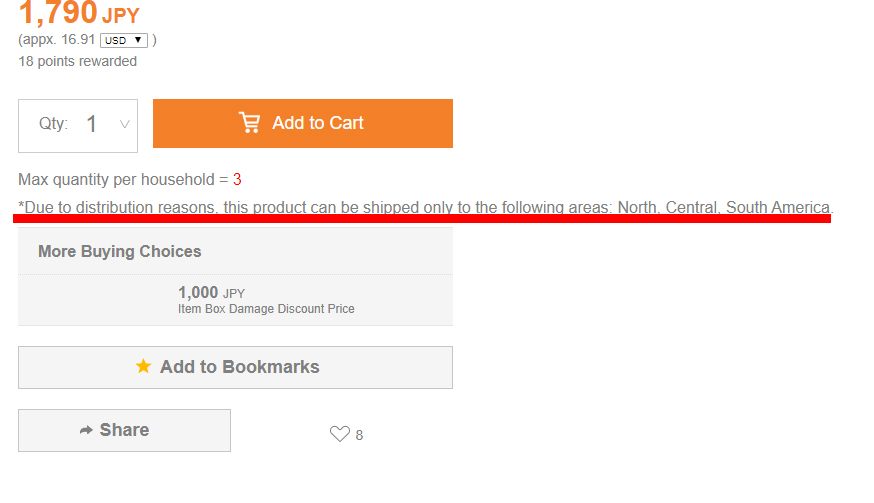The width and height of the screenshot is (874, 503).
Task: Click the share arrow icon
Action: pyautogui.click(x=86, y=430)
